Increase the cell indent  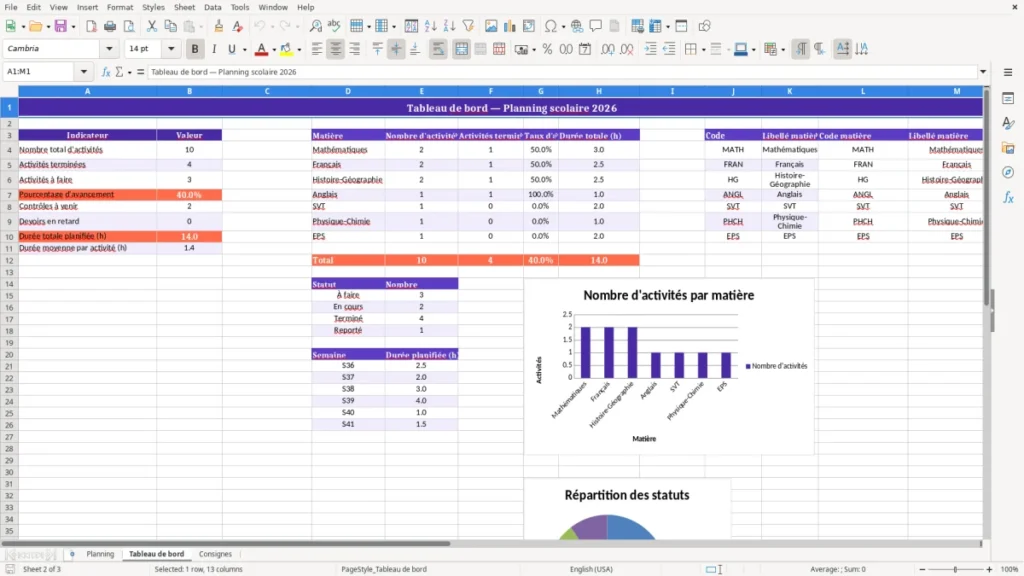(650, 49)
